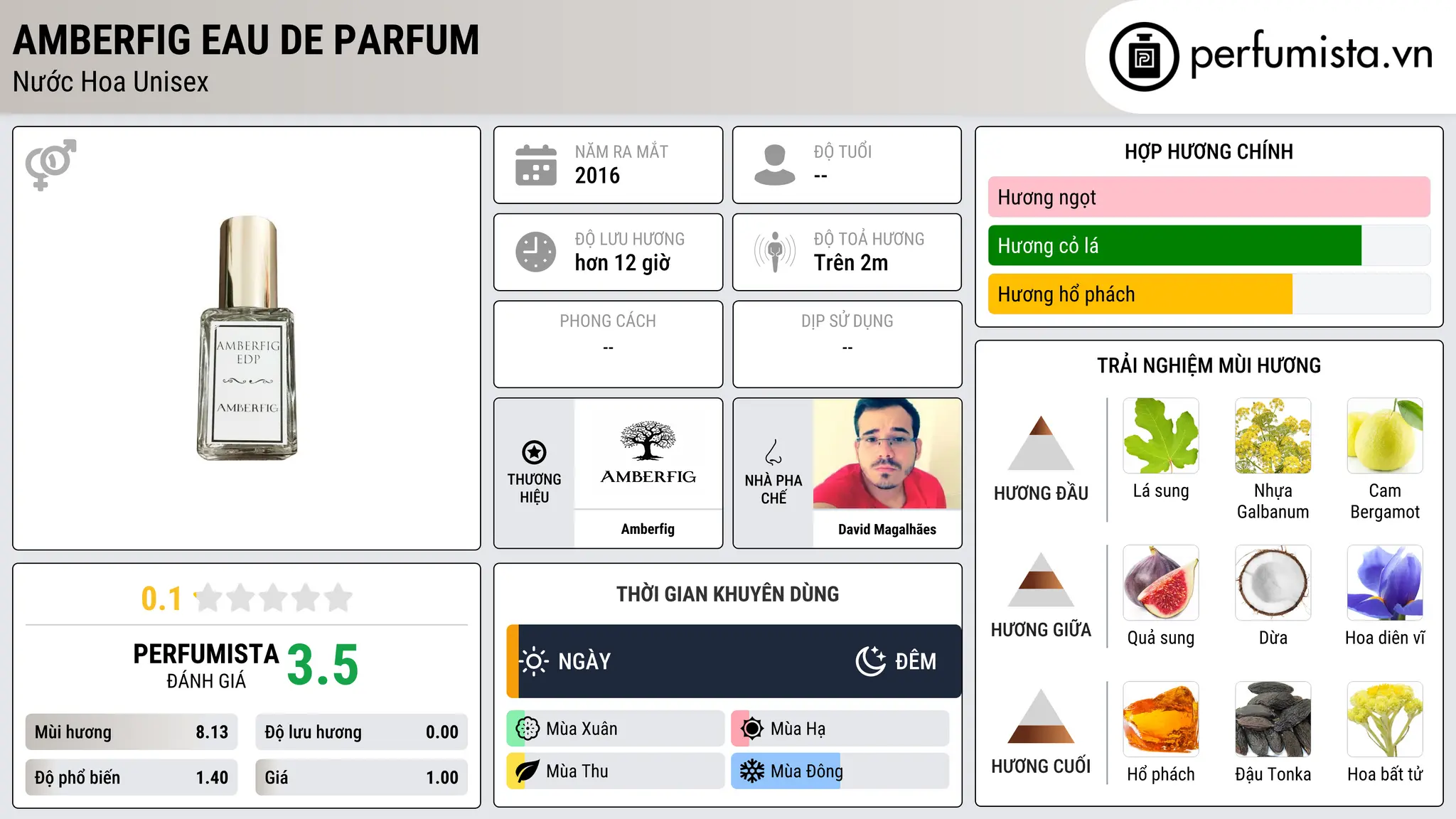
Task: Select the Đậu Tonka note image
Action: pyautogui.click(x=1273, y=719)
